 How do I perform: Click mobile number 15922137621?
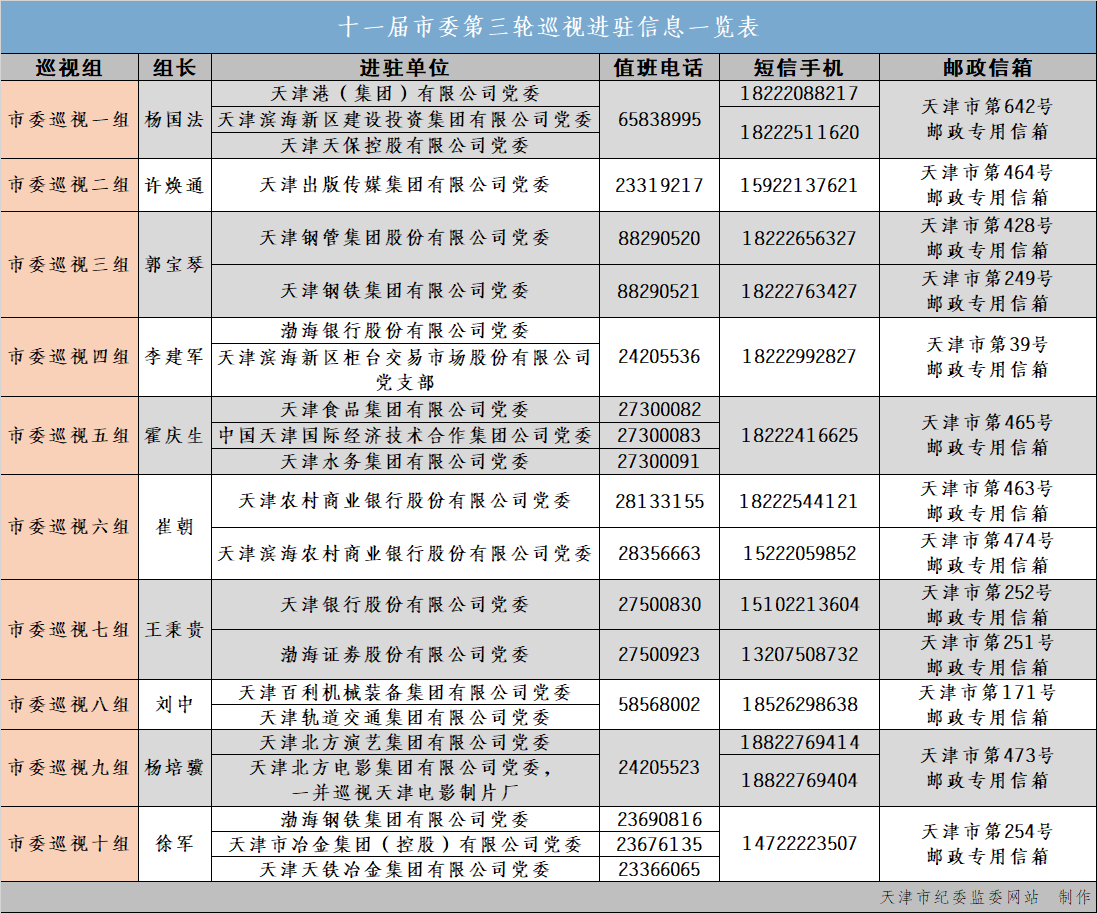799,185
